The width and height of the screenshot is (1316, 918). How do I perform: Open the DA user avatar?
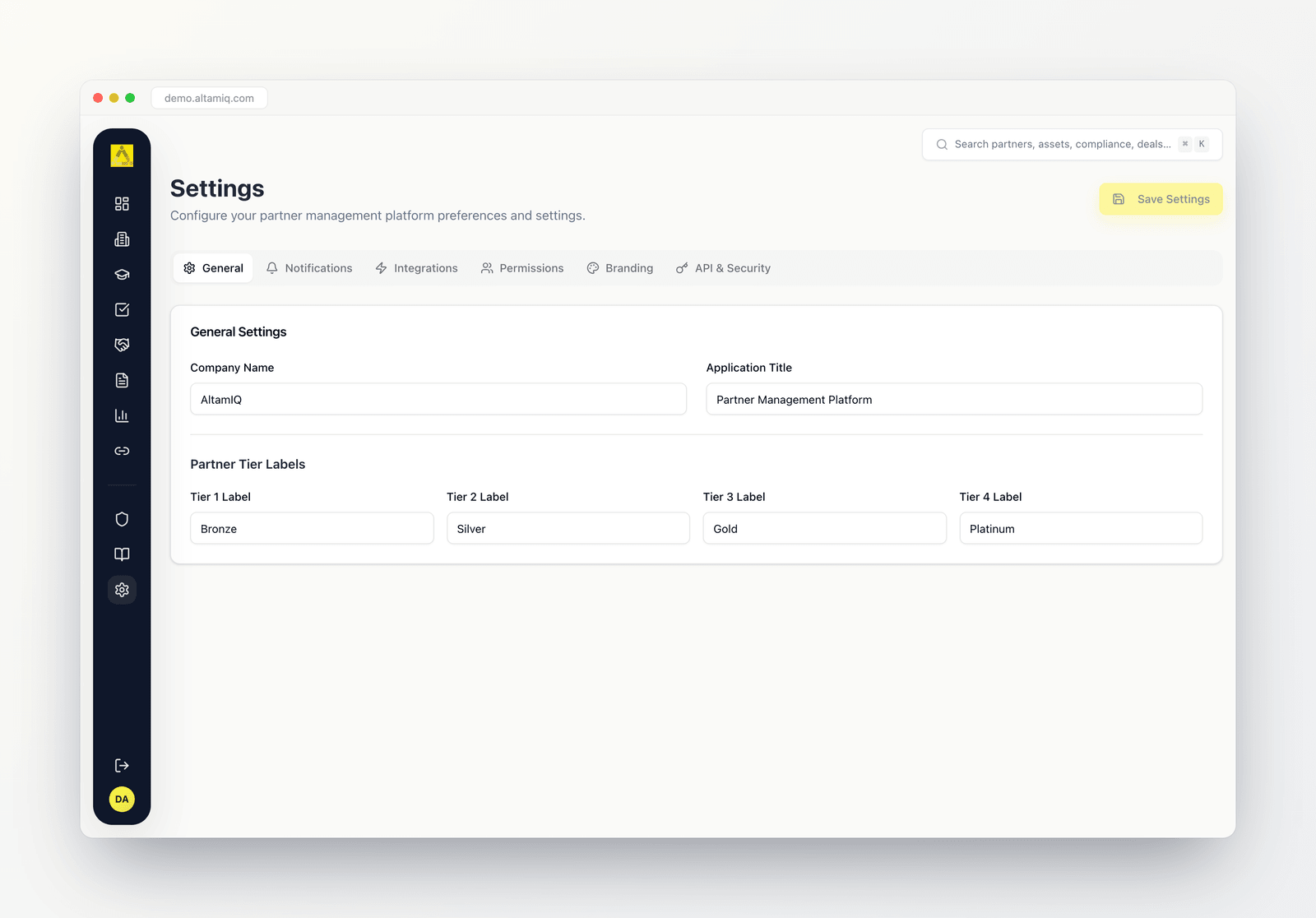coord(122,800)
